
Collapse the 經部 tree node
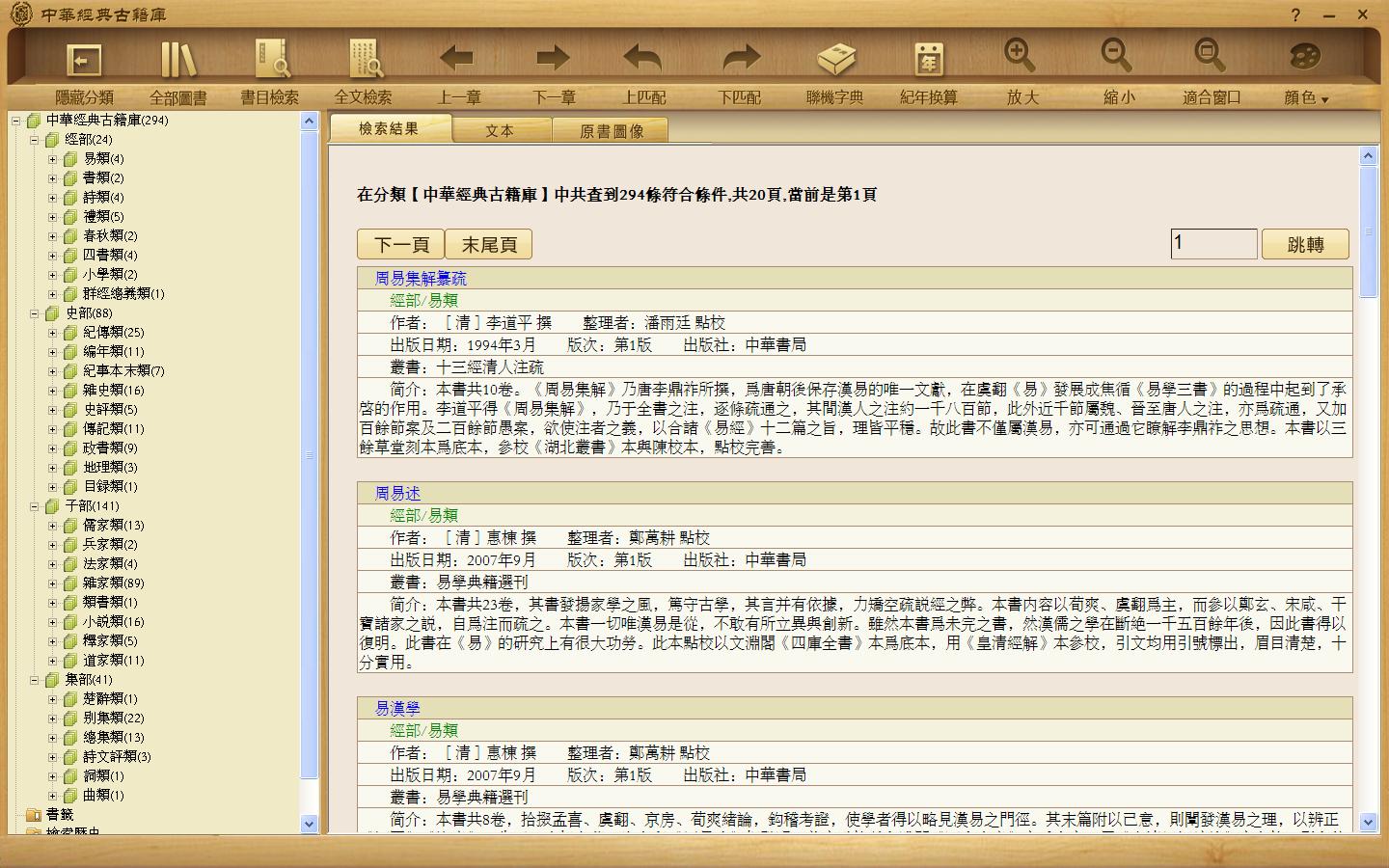coord(34,140)
